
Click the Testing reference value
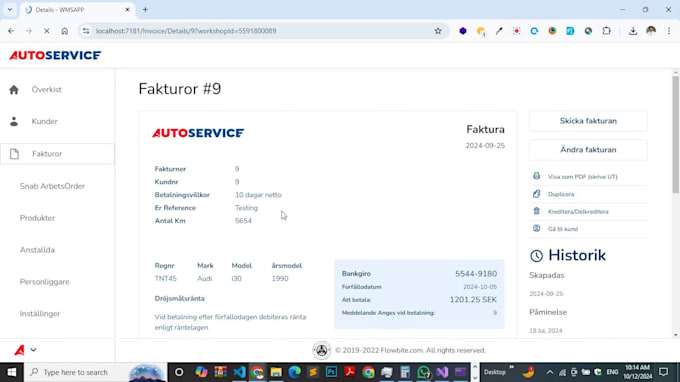tap(246, 208)
